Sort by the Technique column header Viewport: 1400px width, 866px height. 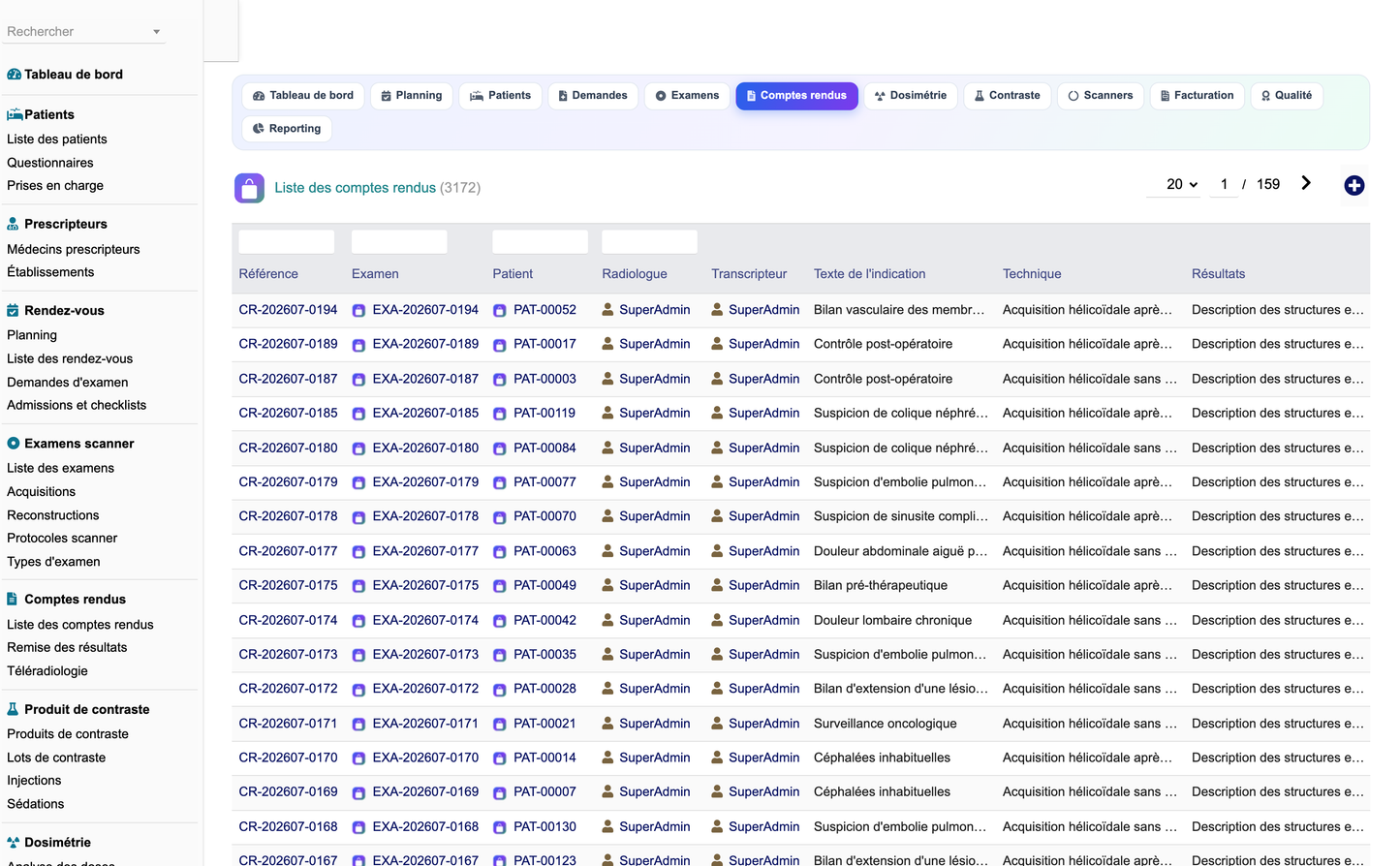pos(1032,274)
